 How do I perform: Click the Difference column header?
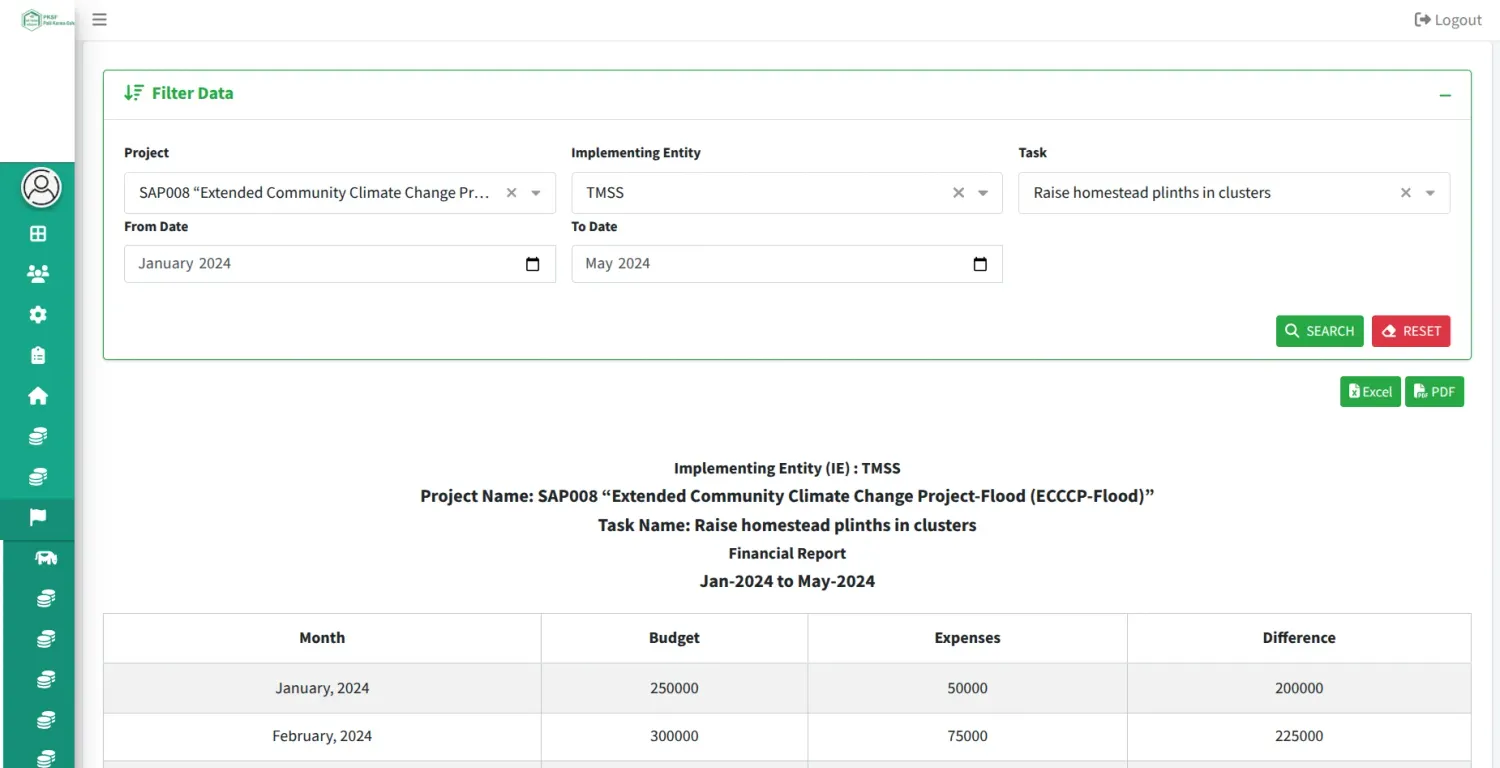1299,638
